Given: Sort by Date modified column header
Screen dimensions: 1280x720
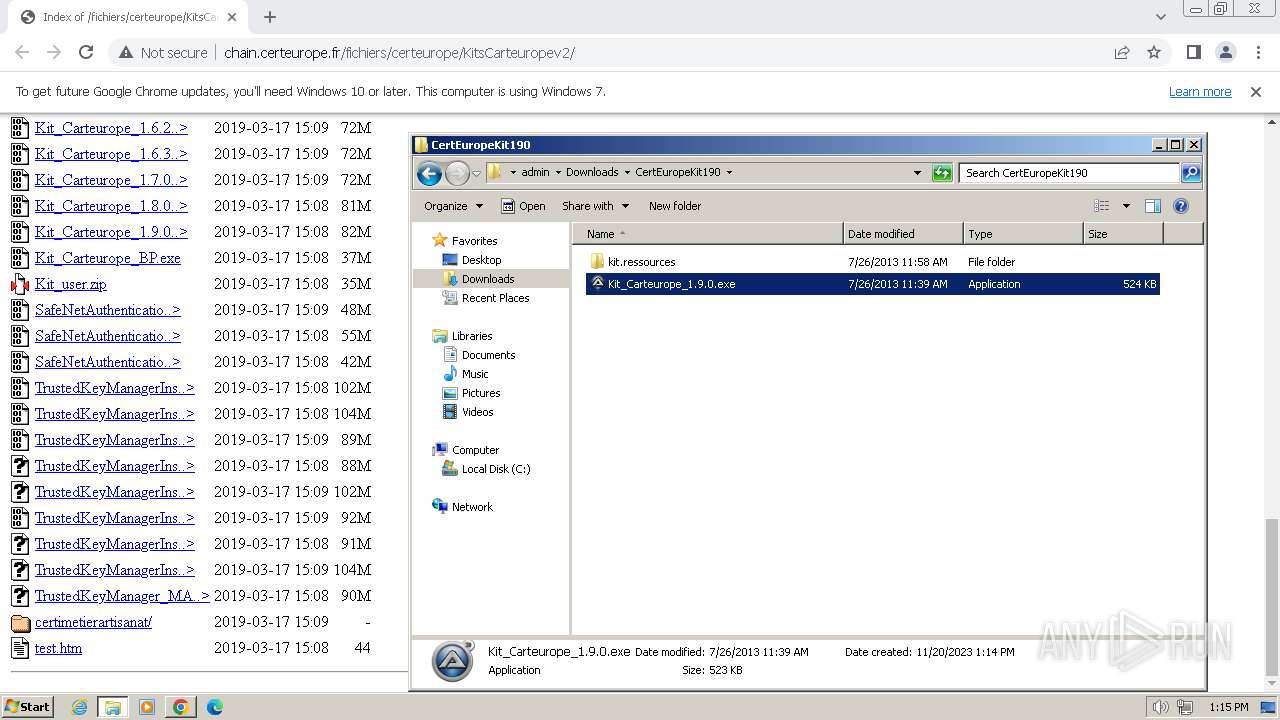Looking at the screenshot, I should coord(903,234).
